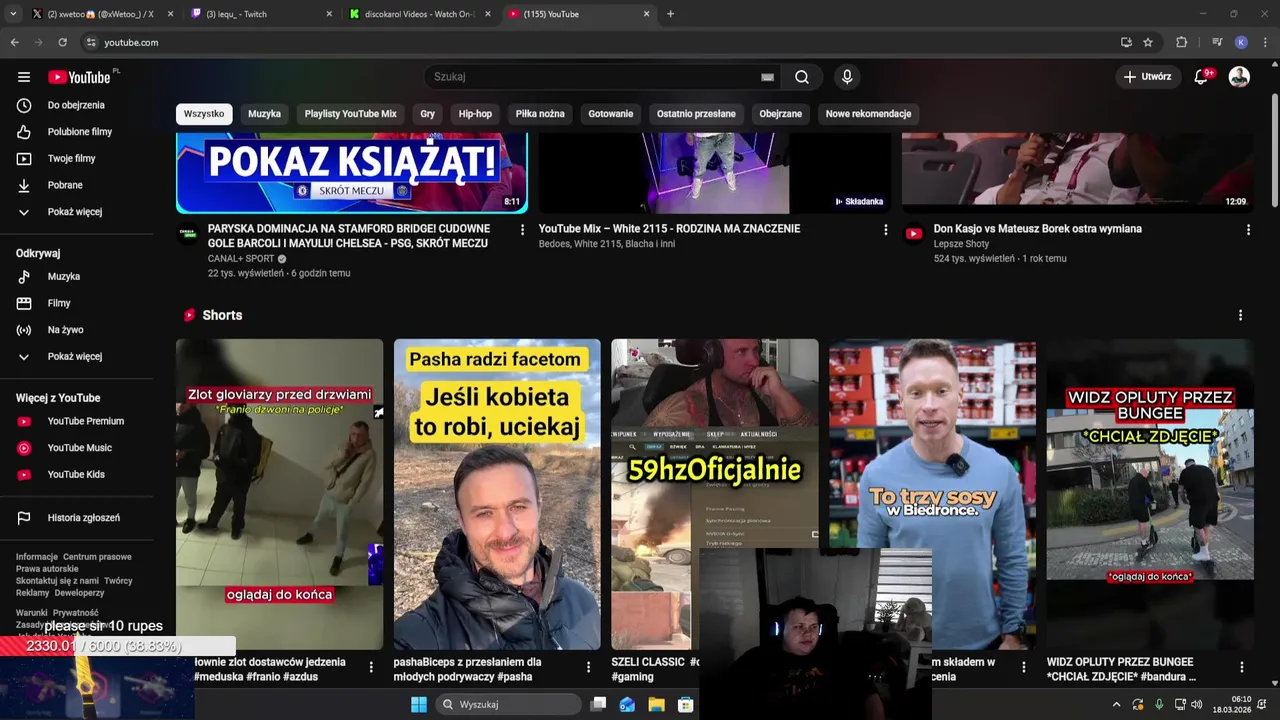1280x720 pixels.
Task: Open File Explorer from the taskbar
Action: 656,704
